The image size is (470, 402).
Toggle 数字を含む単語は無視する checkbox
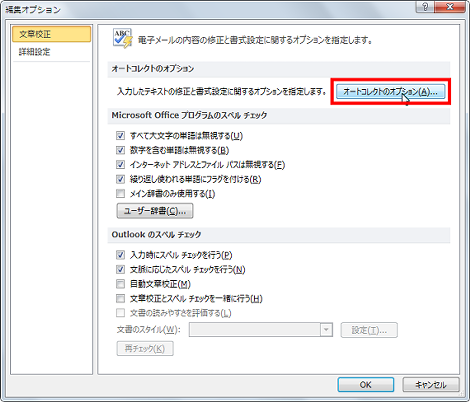120,150
